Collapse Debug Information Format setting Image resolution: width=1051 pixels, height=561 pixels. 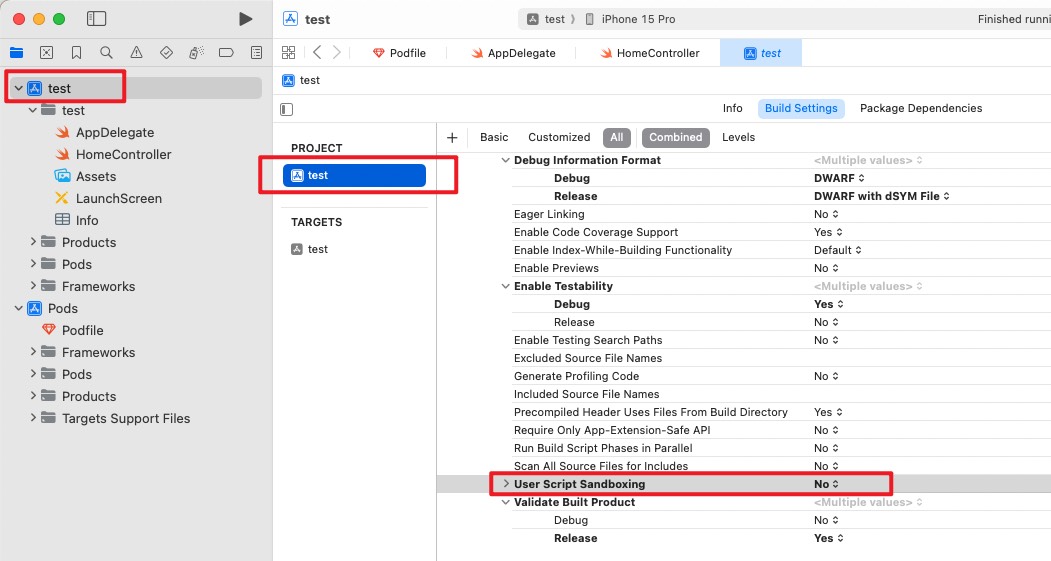505,160
